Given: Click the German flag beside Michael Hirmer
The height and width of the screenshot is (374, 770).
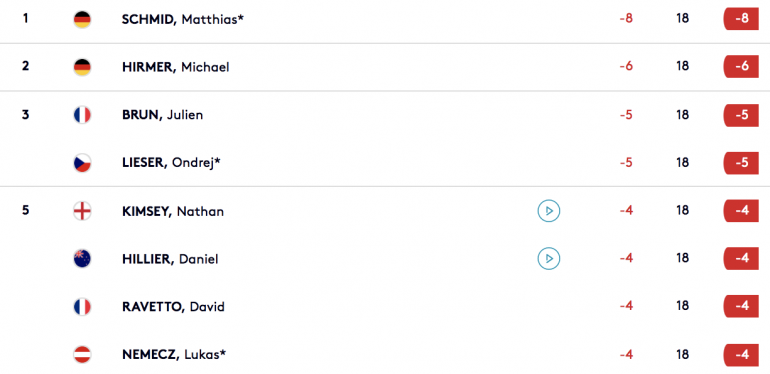Looking at the screenshot, I should pos(82,67).
